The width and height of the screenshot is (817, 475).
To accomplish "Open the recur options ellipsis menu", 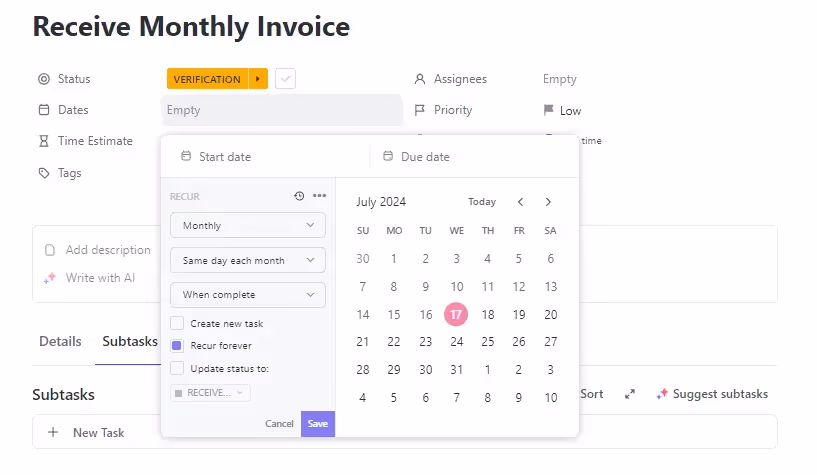I will click(319, 196).
